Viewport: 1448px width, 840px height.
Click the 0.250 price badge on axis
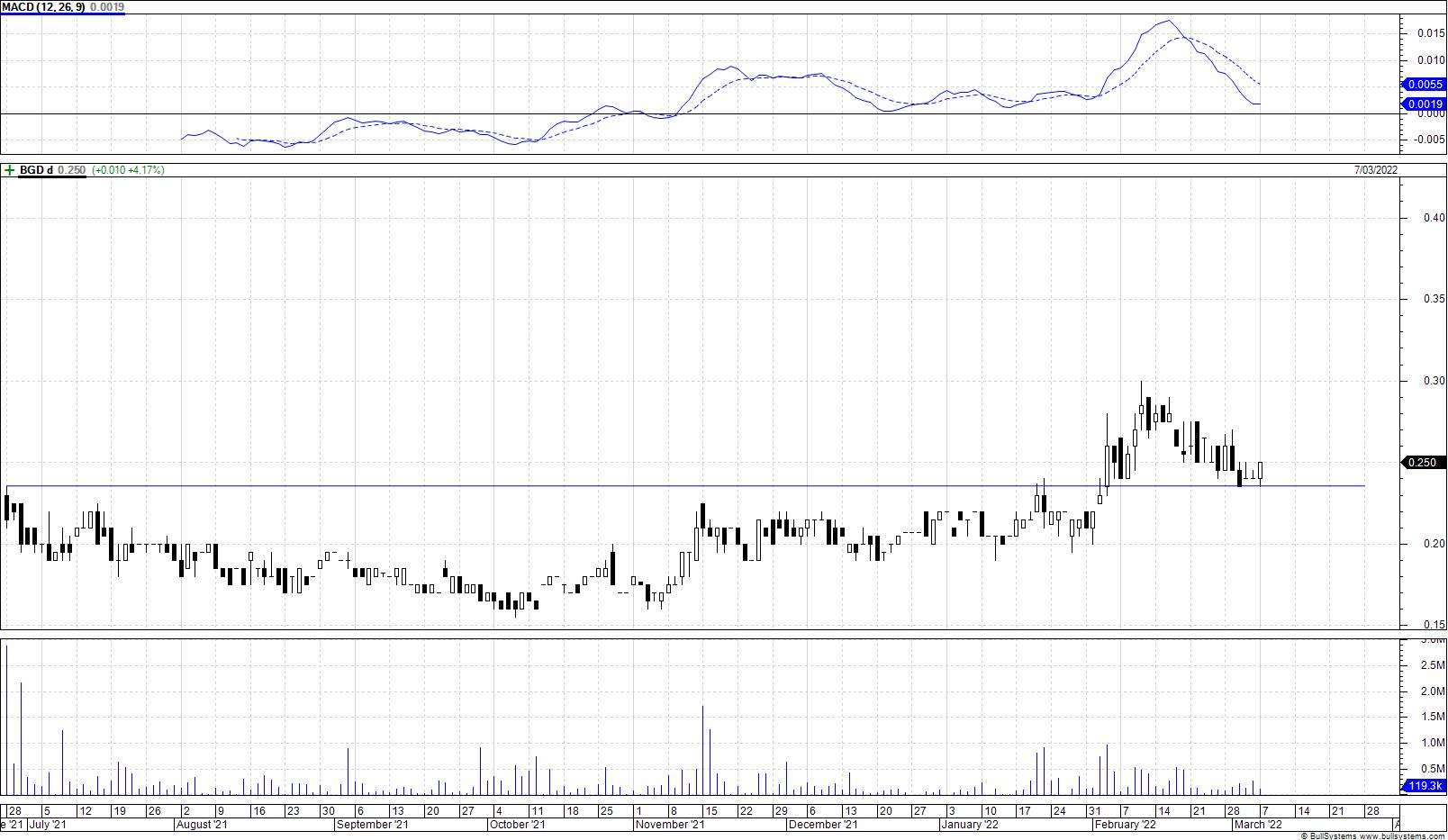coord(1423,463)
